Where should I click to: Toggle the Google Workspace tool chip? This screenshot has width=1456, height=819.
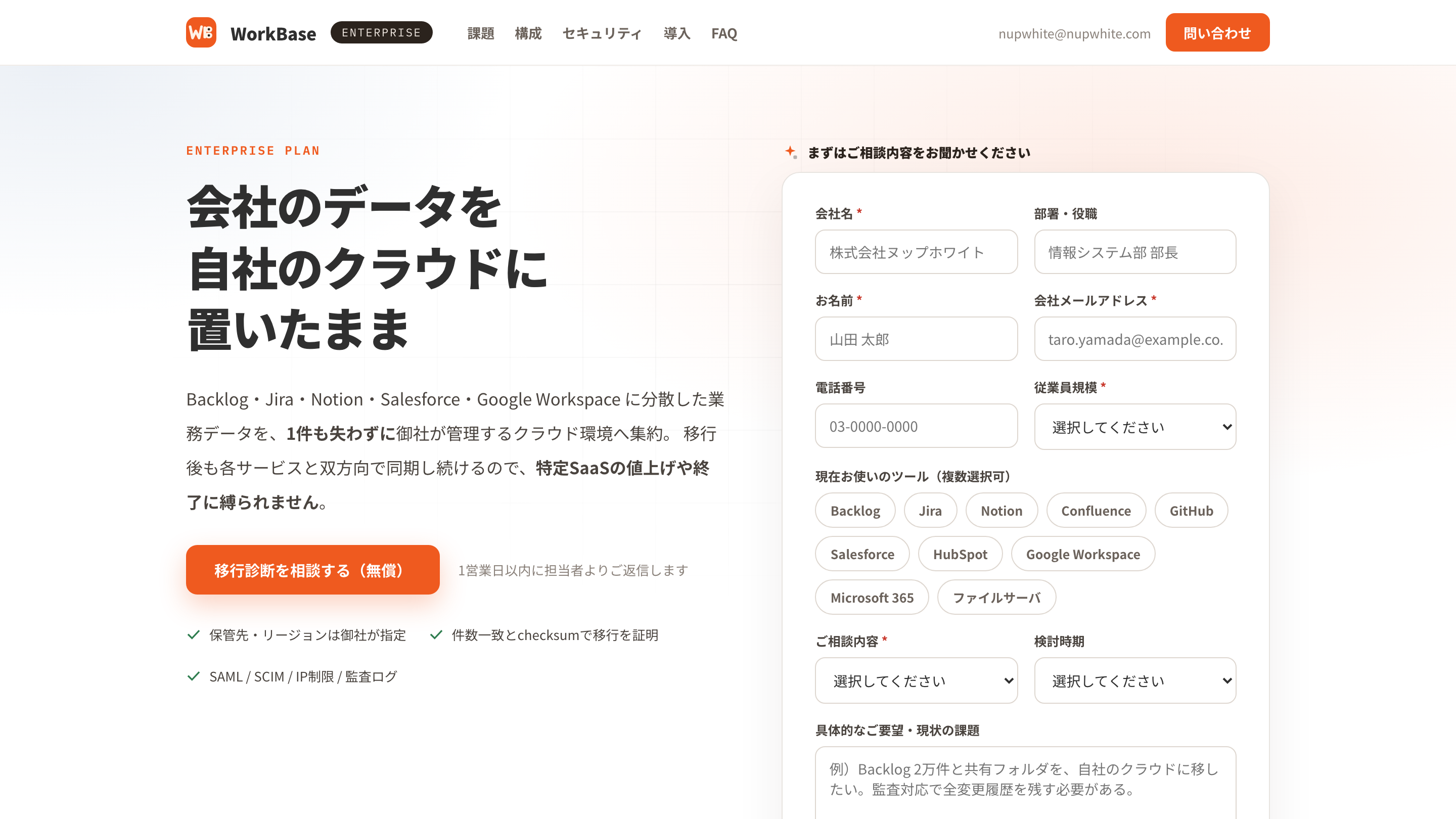coord(1083,554)
